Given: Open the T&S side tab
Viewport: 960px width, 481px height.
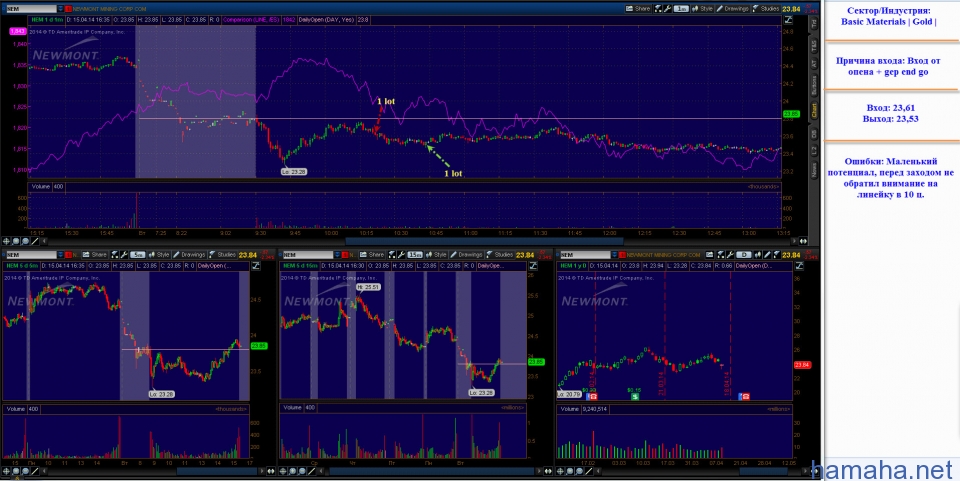Looking at the screenshot, I should point(814,45).
